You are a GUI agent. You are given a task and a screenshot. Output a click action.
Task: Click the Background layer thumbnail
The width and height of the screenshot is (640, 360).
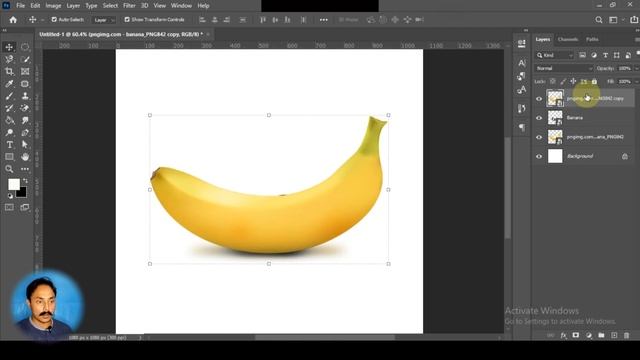(x=555, y=156)
